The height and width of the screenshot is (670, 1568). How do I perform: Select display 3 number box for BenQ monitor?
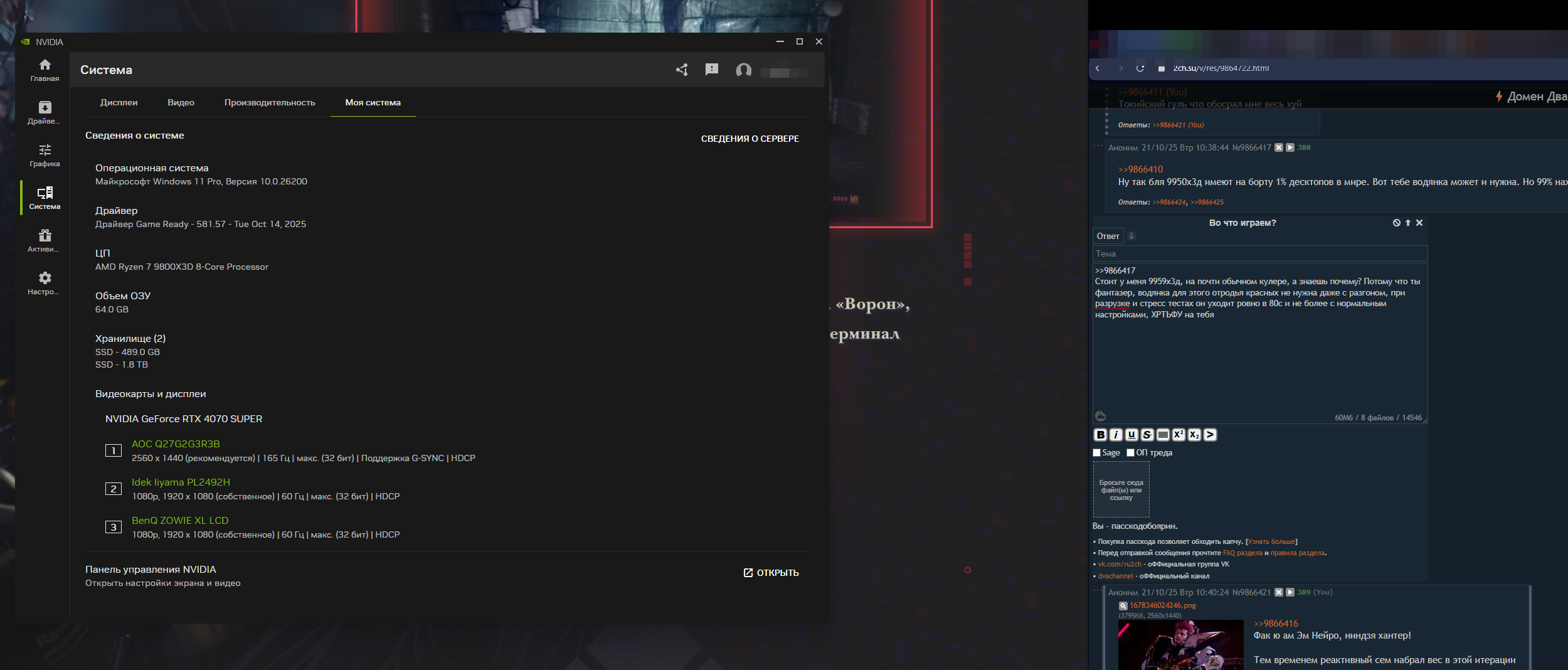[114, 527]
